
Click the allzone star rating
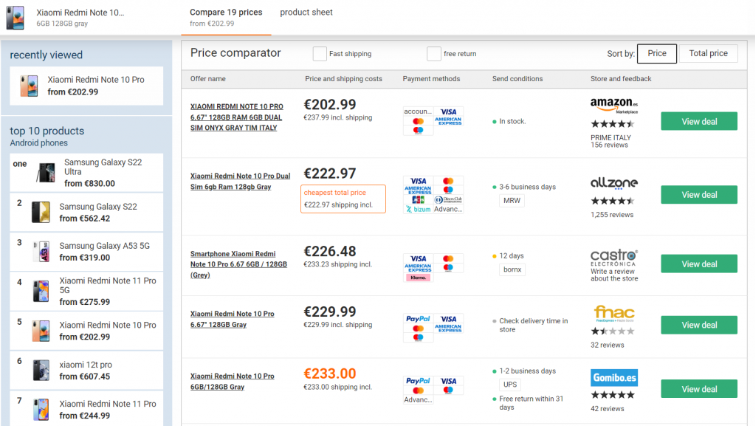(612, 201)
